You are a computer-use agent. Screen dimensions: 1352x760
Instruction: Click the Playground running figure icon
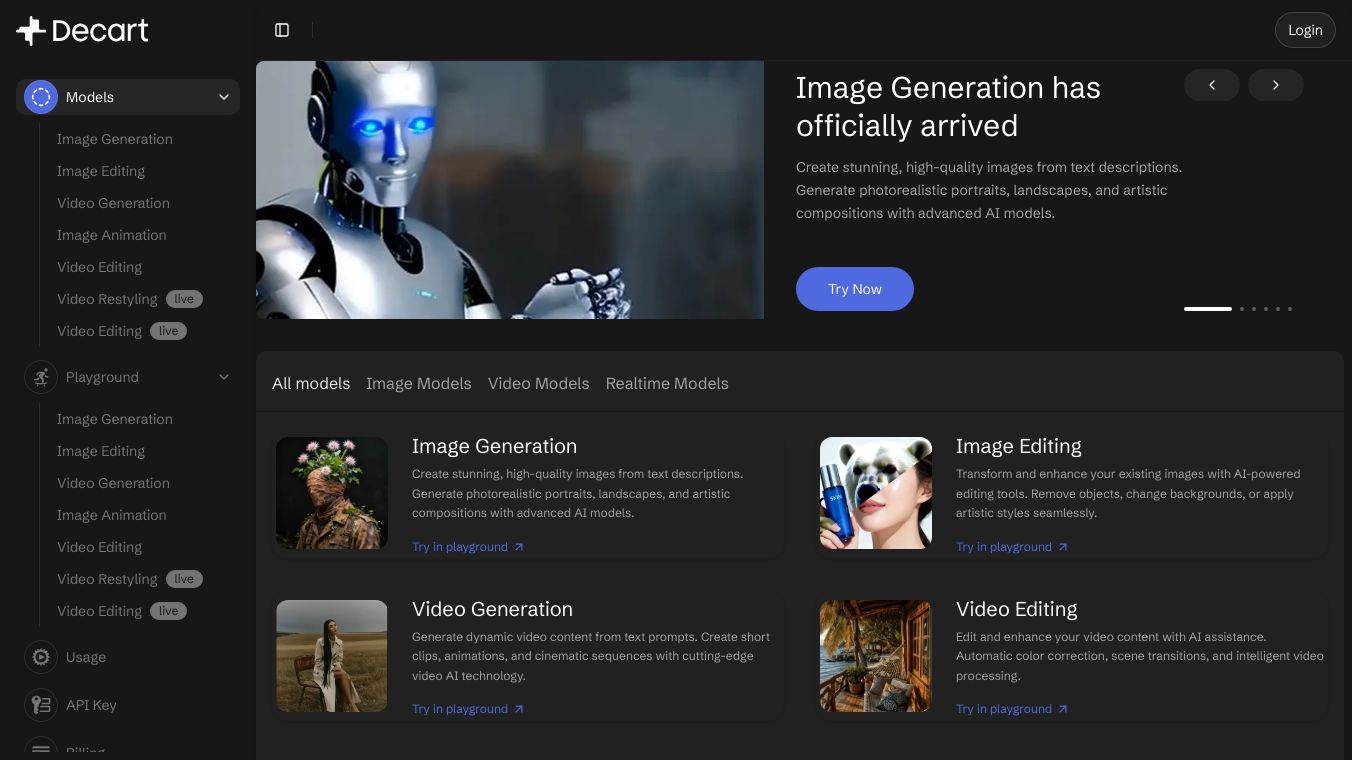[x=41, y=377]
